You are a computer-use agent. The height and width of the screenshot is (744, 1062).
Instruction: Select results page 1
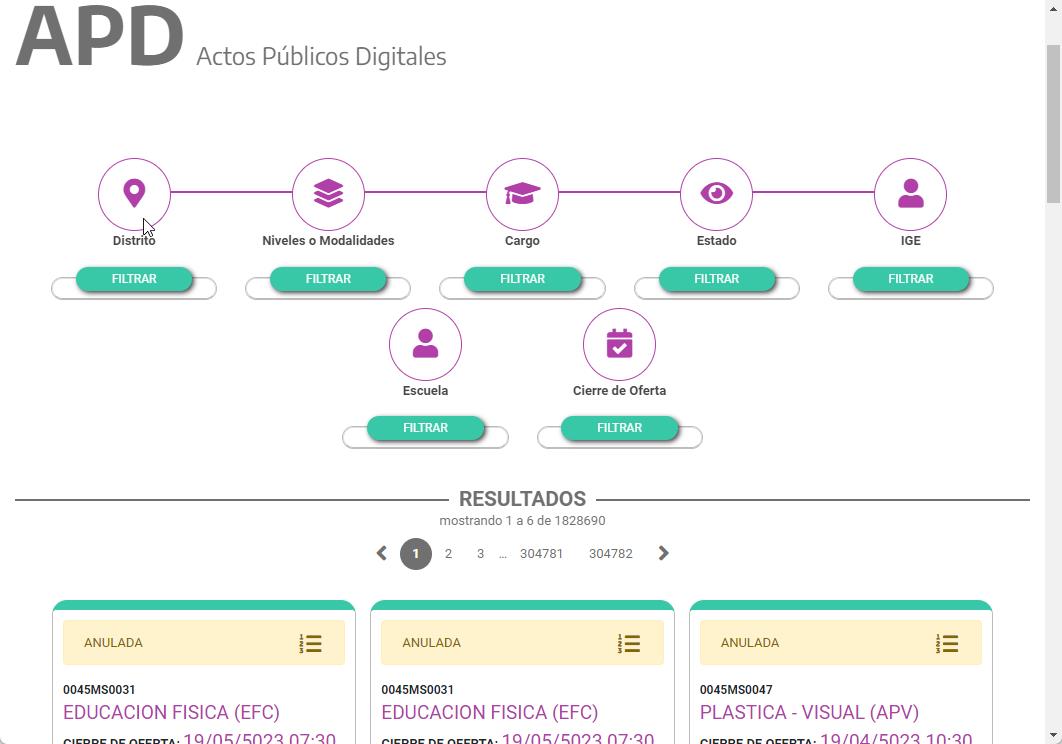(416, 554)
